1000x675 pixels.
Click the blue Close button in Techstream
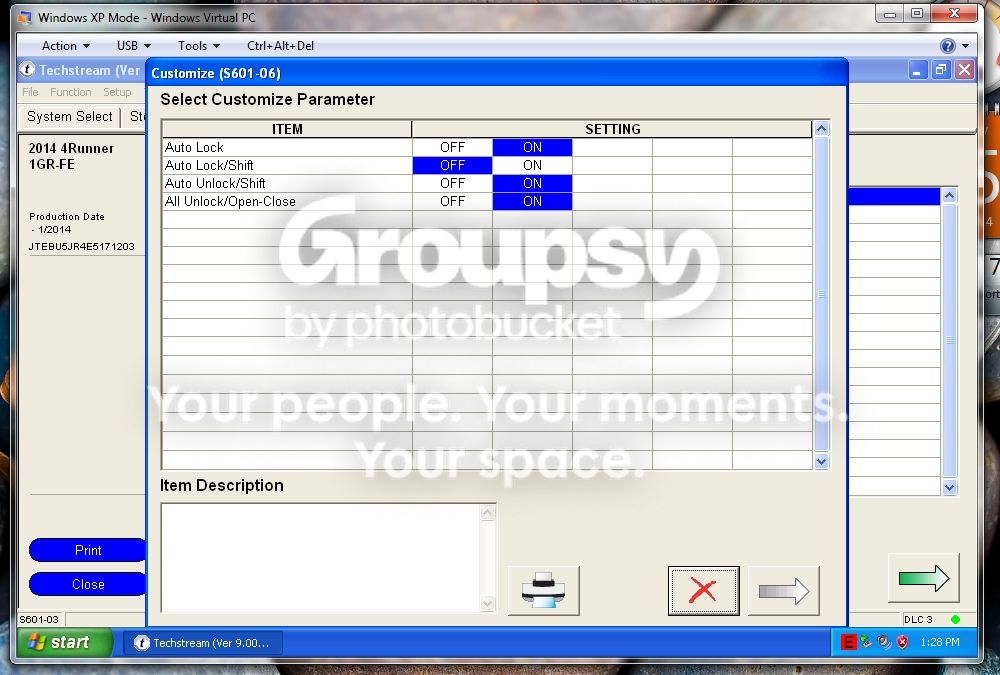[87, 584]
